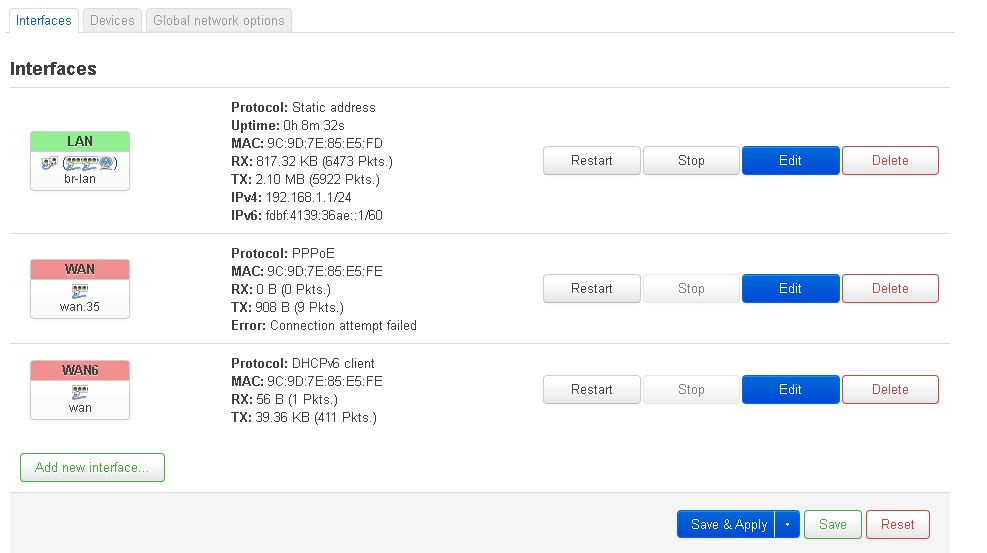Screen dimensions: 987x553
Task: Delete the WAN6 interface
Action: click(890, 389)
